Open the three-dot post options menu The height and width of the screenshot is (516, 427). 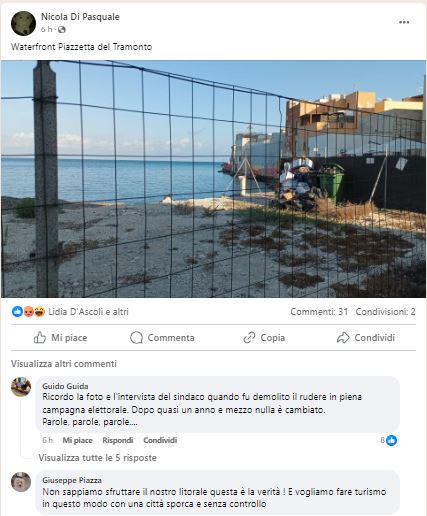point(404,22)
